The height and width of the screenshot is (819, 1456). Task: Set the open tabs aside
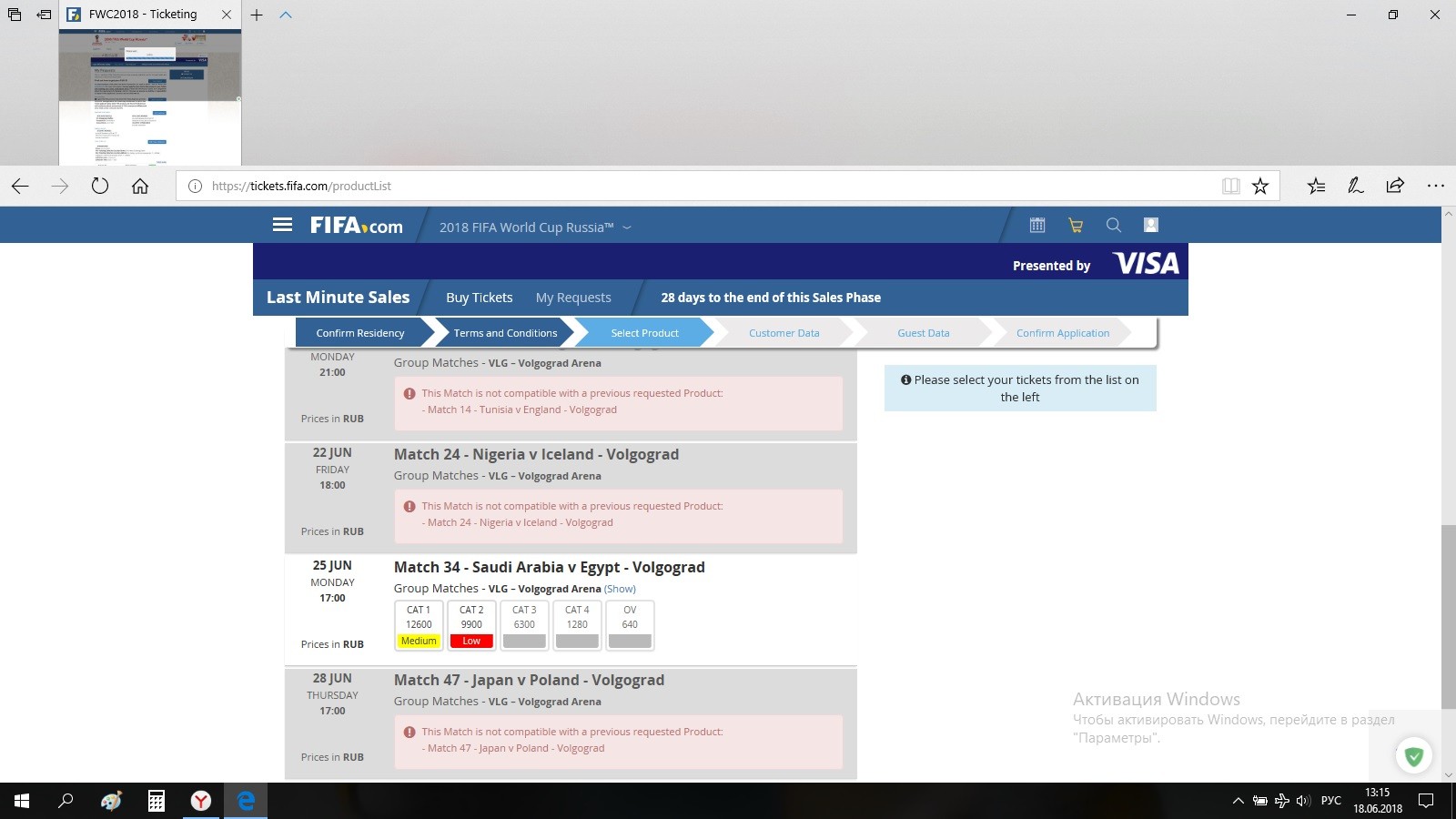[44, 15]
